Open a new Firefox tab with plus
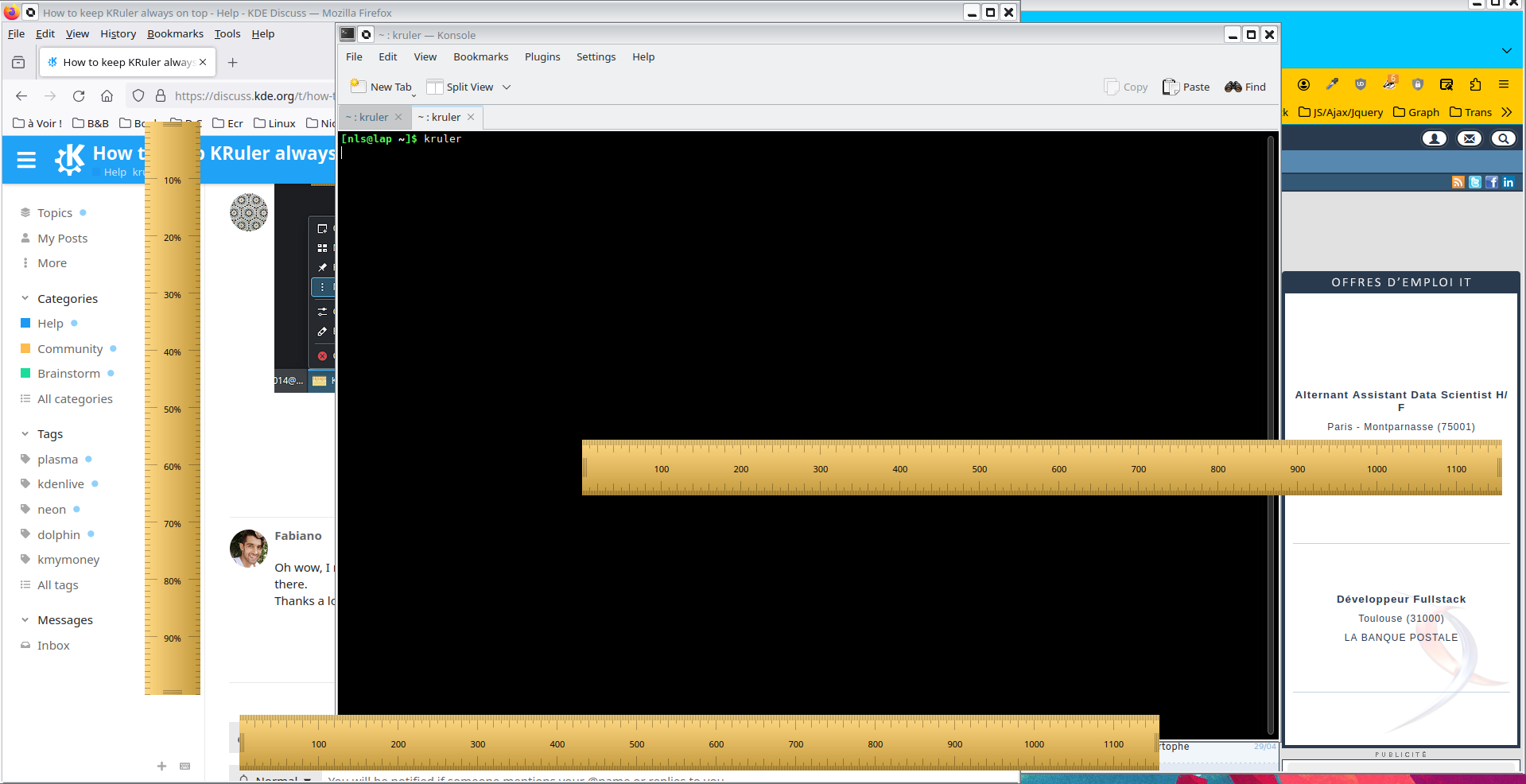This screenshot has width=1526, height=784. coord(233,62)
